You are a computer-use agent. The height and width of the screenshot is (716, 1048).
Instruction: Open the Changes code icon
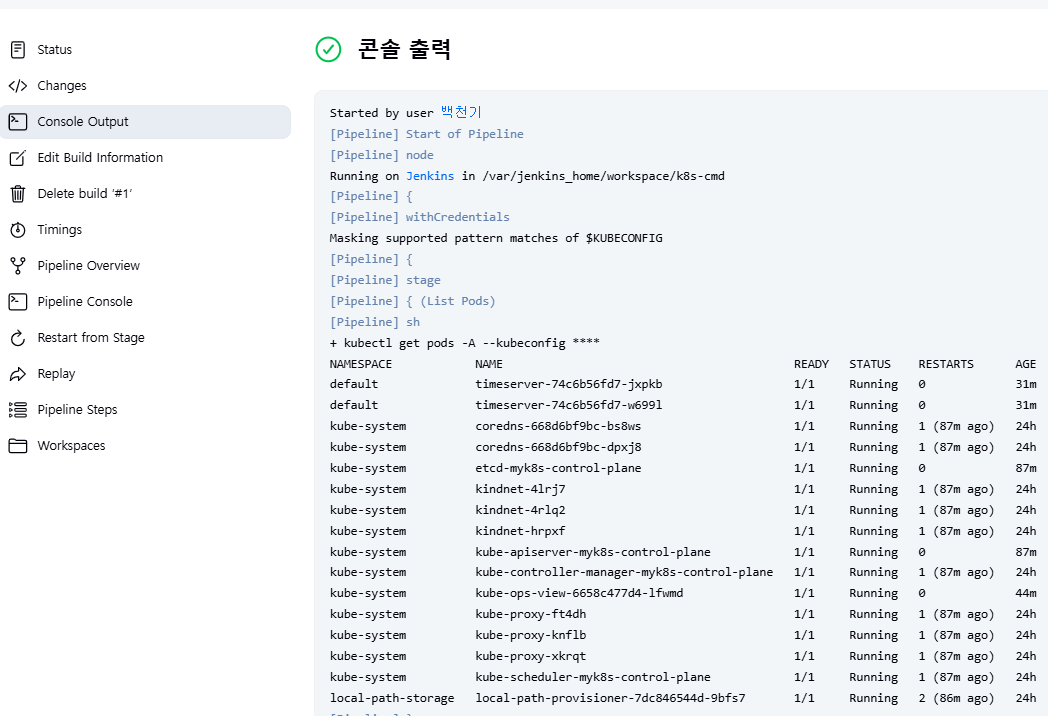[18, 86]
